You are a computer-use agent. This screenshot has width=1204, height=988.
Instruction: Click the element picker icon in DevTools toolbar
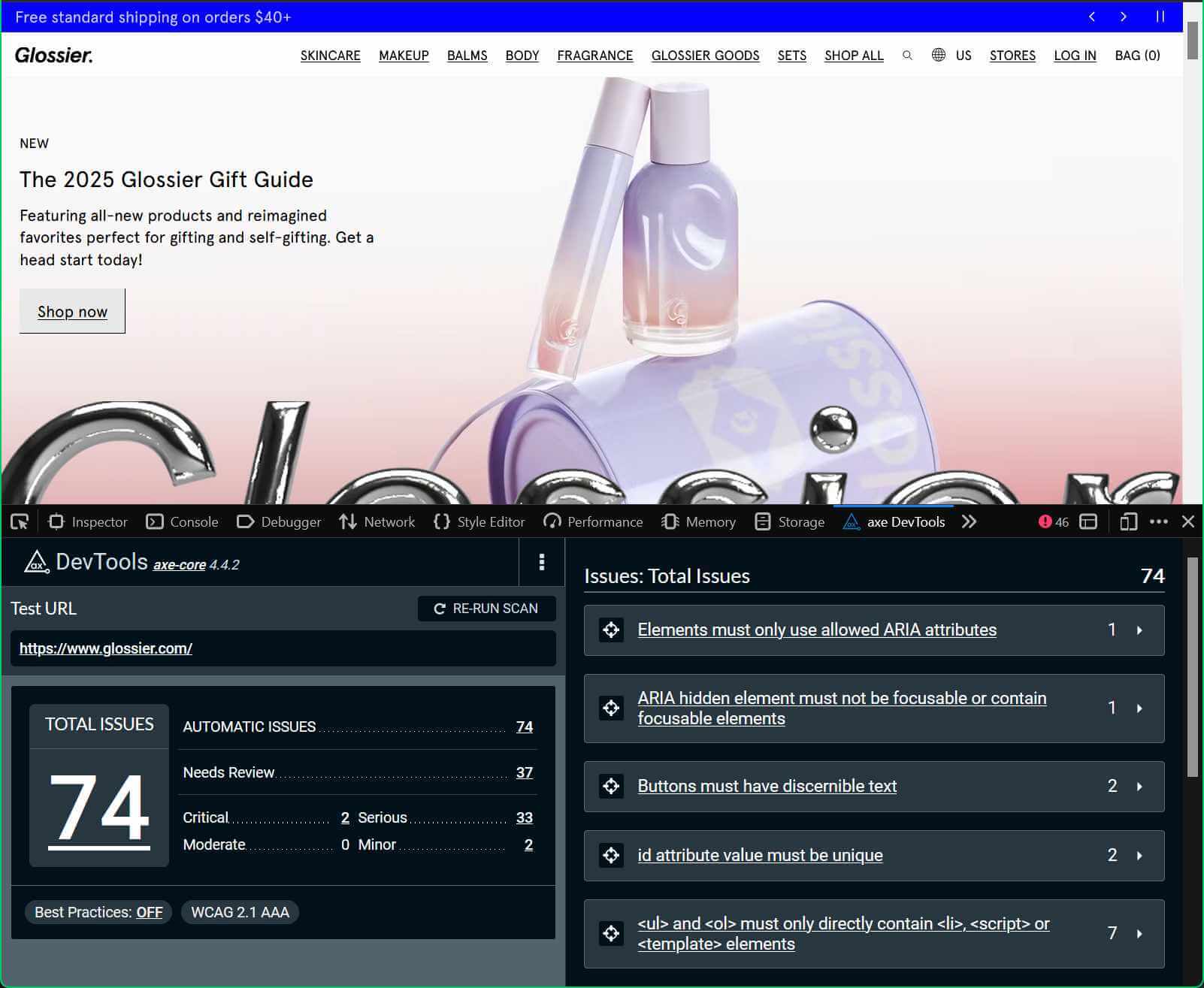pyautogui.click(x=20, y=521)
